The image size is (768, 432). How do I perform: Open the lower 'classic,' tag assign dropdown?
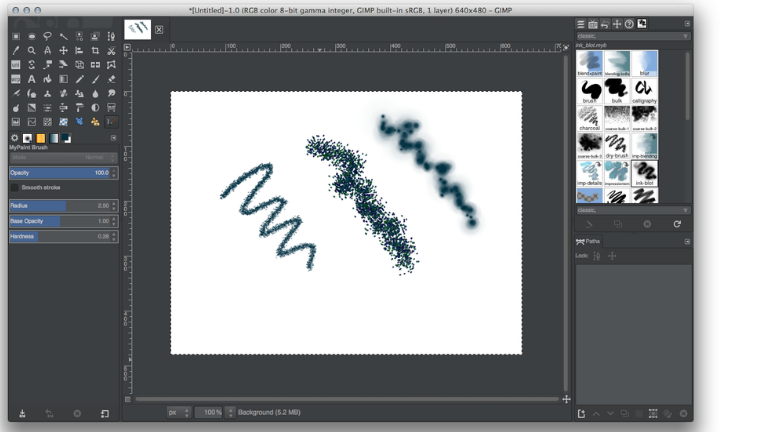[x=633, y=210]
